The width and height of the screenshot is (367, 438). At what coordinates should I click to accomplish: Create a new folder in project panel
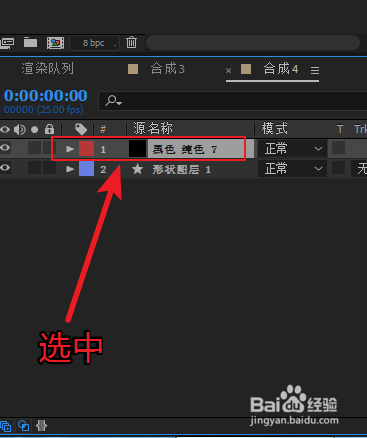pos(30,43)
